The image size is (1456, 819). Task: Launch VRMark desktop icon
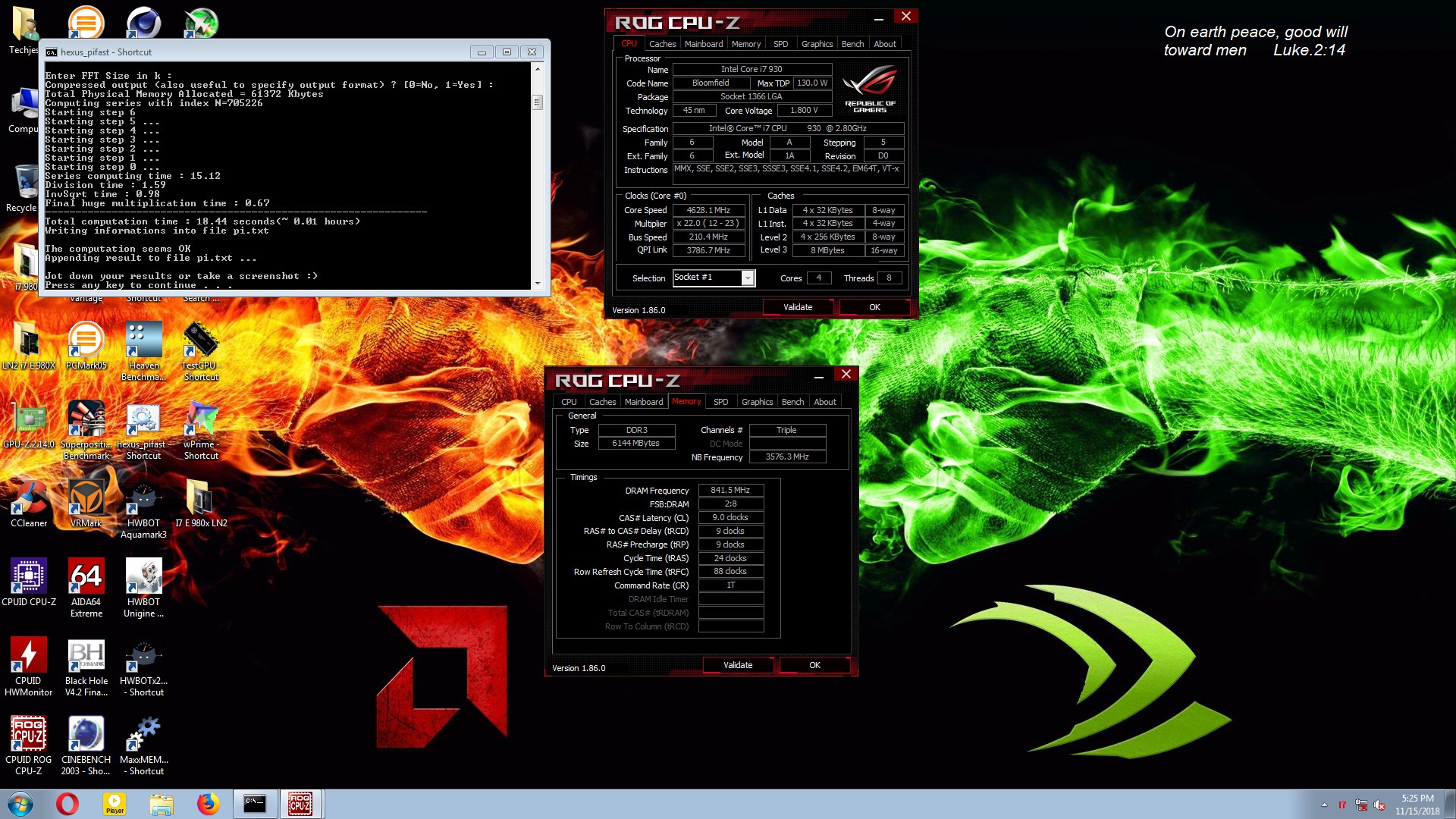pyautogui.click(x=86, y=503)
